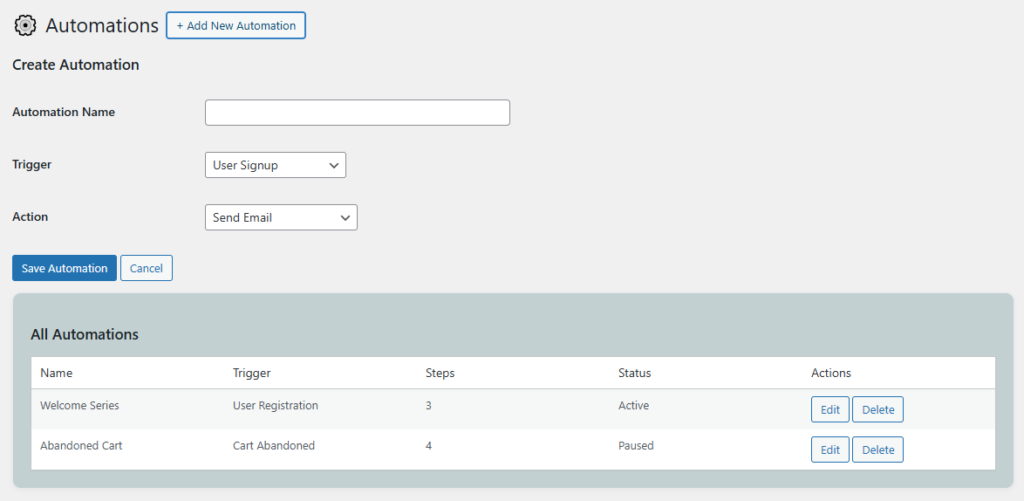The width and height of the screenshot is (1024, 501).
Task: Click the Name column header in the table
Action: [56, 373]
